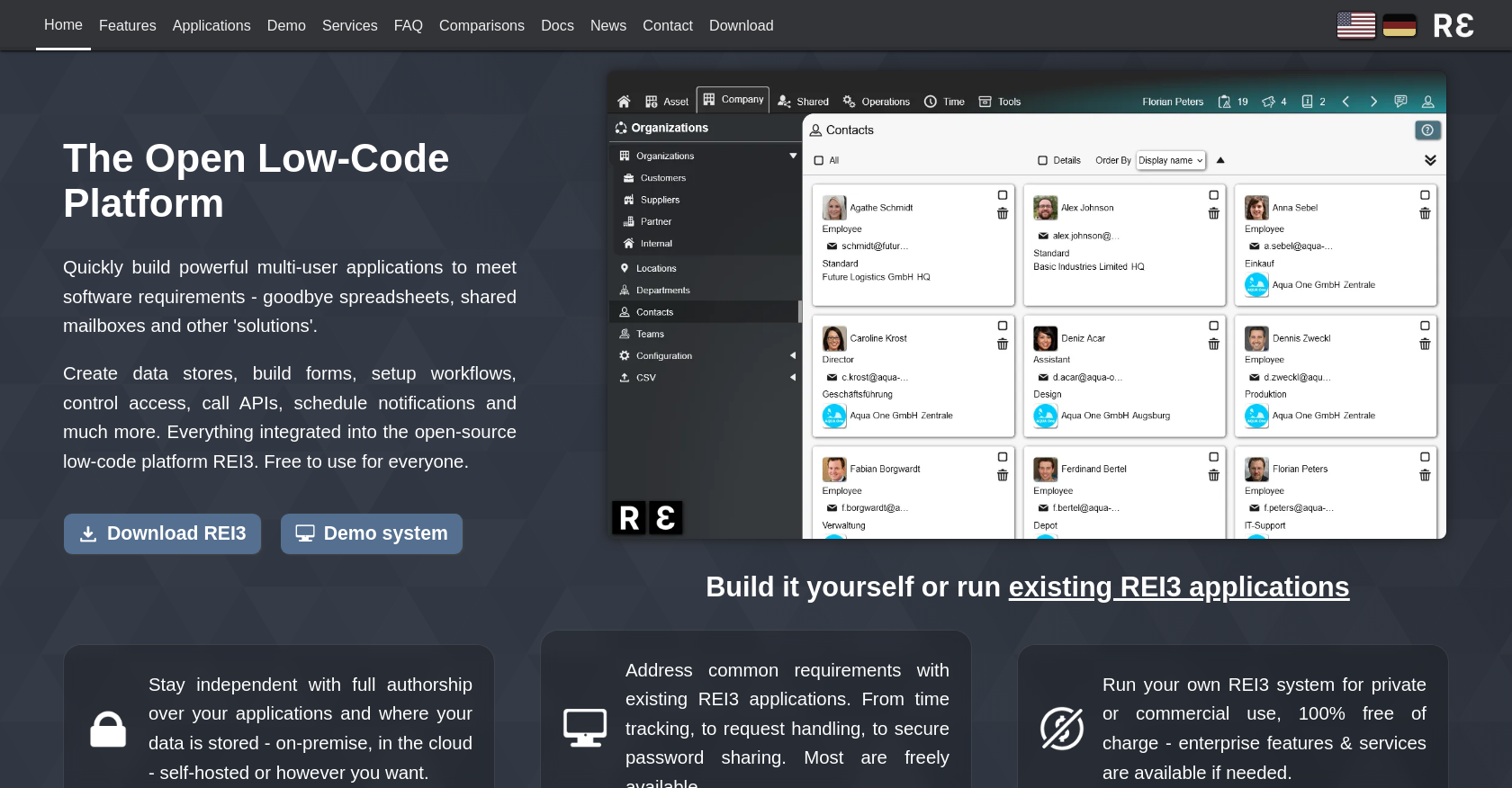1512x788 pixels.
Task: Open the FAQ nav link
Action: (x=409, y=25)
